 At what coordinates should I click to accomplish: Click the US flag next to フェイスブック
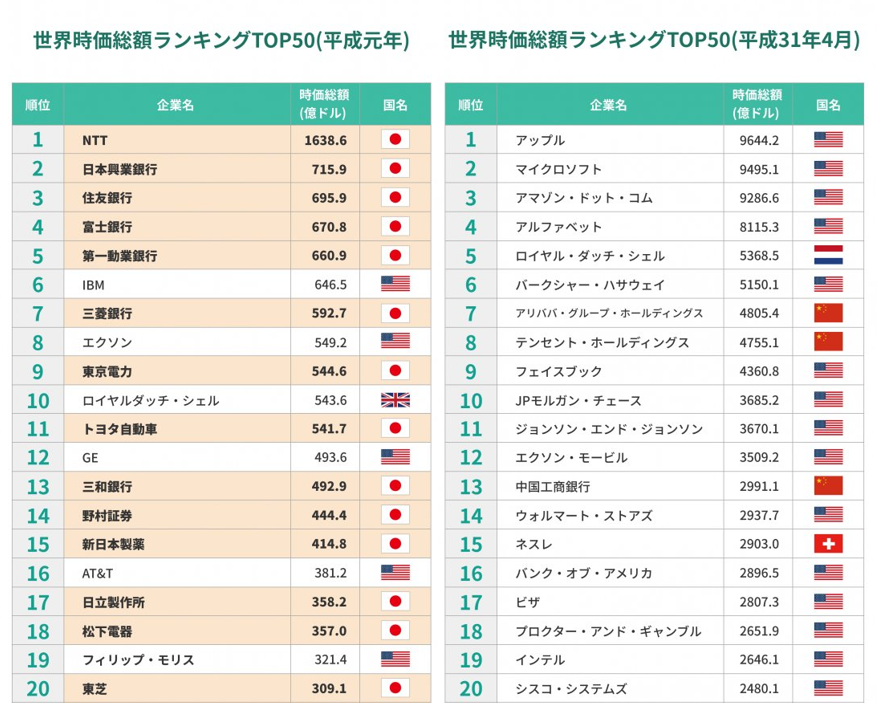(x=828, y=371)
